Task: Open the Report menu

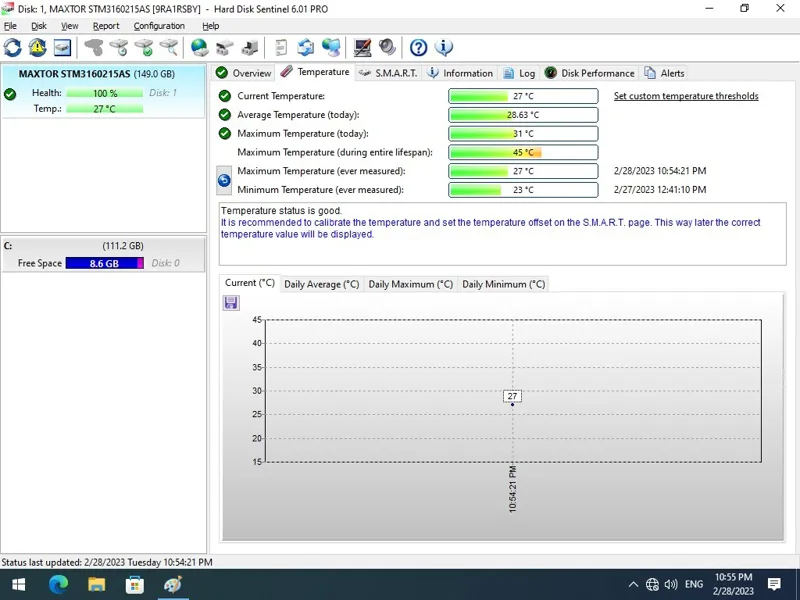Action: 106,26
